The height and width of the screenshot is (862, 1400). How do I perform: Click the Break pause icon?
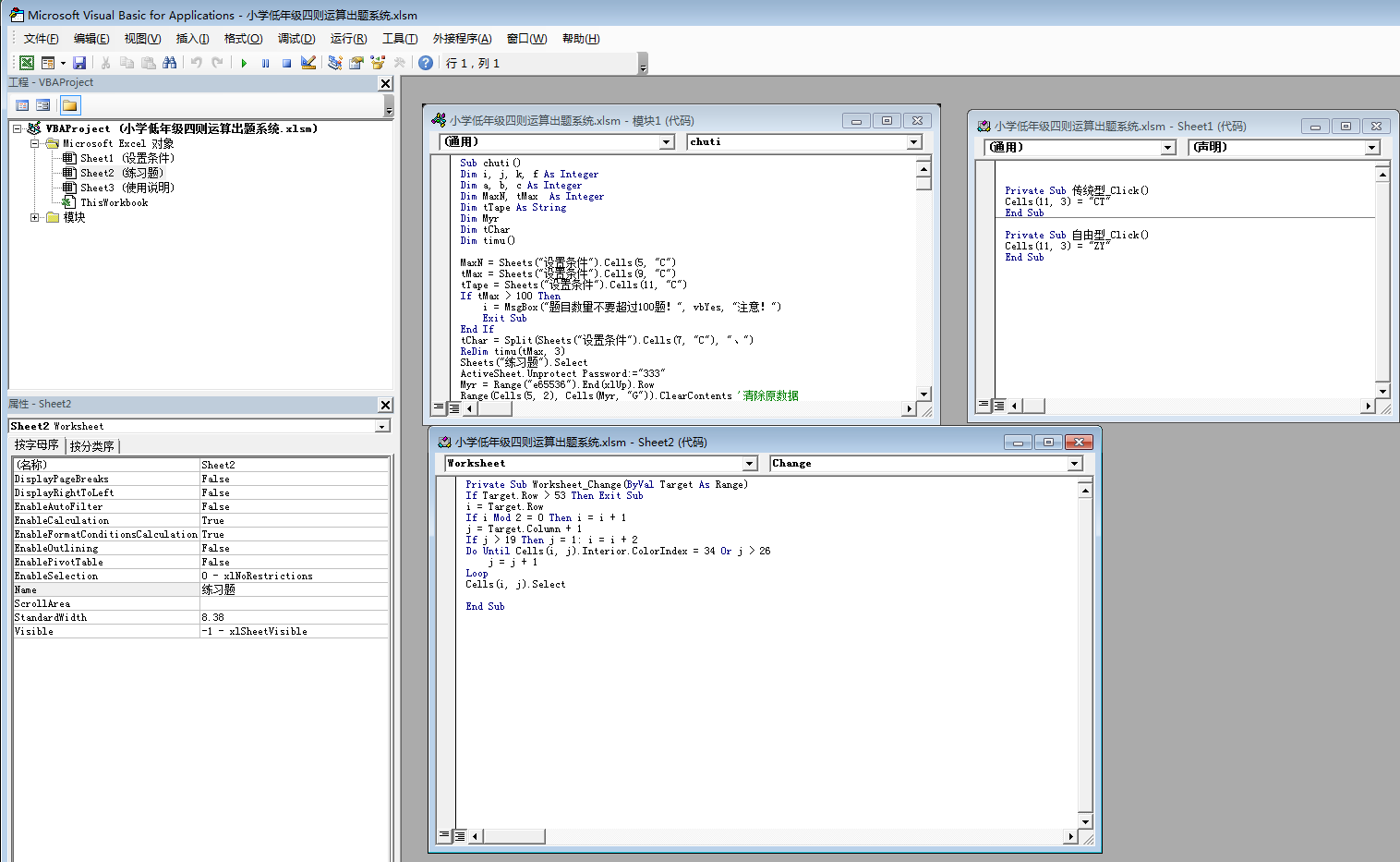[x=265, y=63]
